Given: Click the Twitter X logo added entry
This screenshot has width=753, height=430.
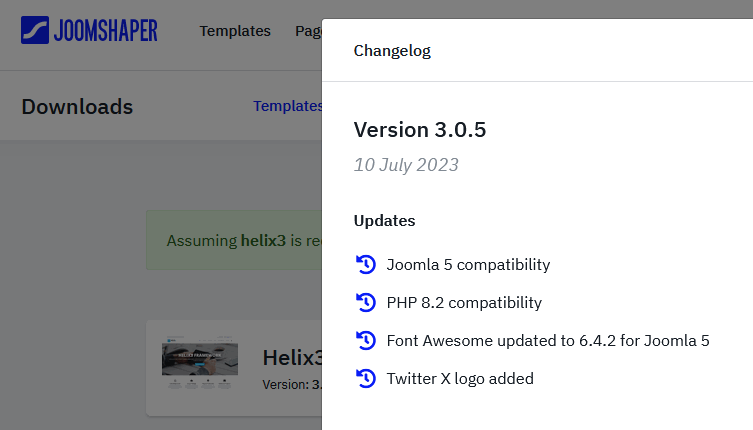Looking at the screenshot, I should pyautogui.click(x=460, y=378).
